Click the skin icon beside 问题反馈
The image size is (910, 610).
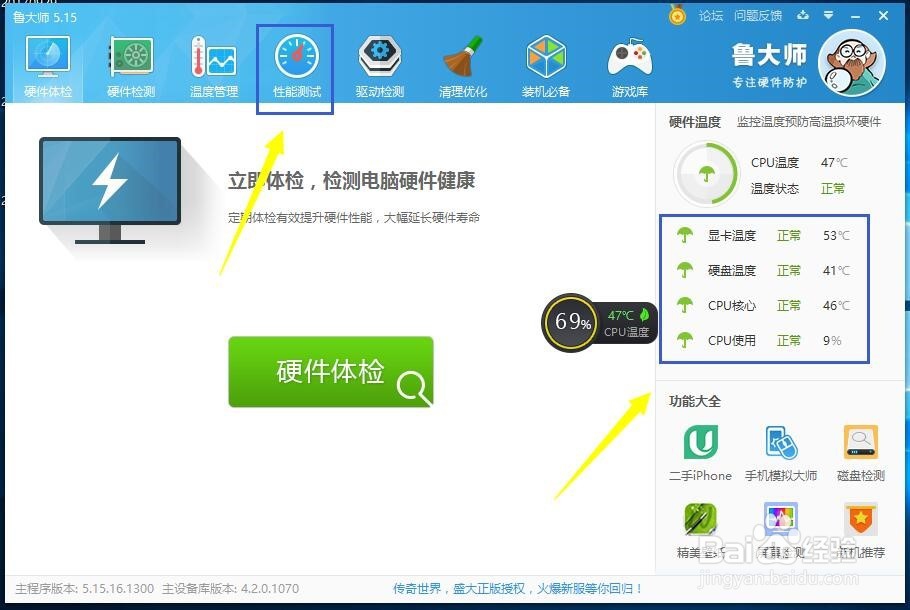click(803, 15)
